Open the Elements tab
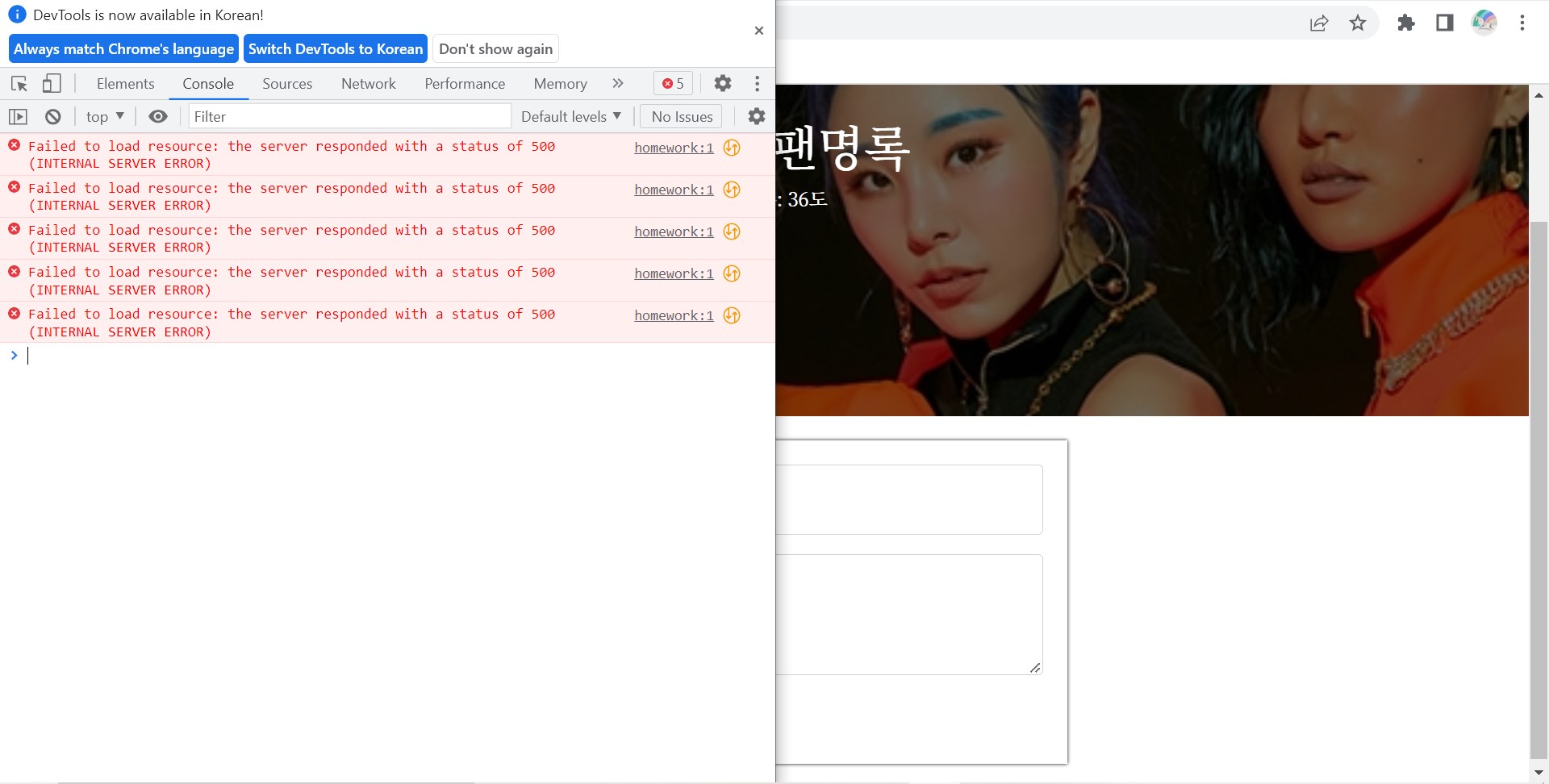Viewport: 1549px width, 784px height. pos(125,84)
